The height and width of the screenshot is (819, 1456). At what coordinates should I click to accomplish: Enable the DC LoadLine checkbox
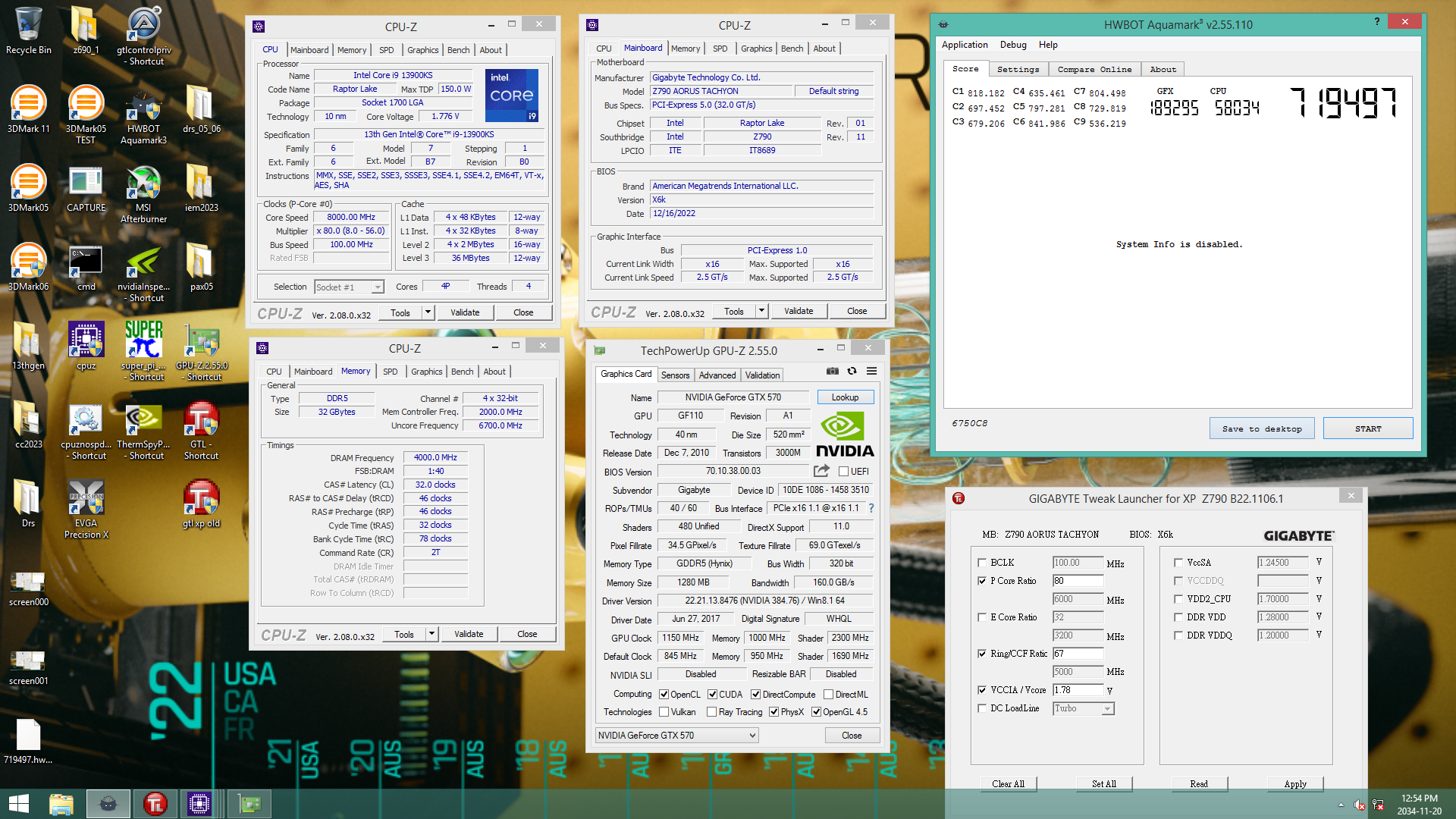click(982, 708)
